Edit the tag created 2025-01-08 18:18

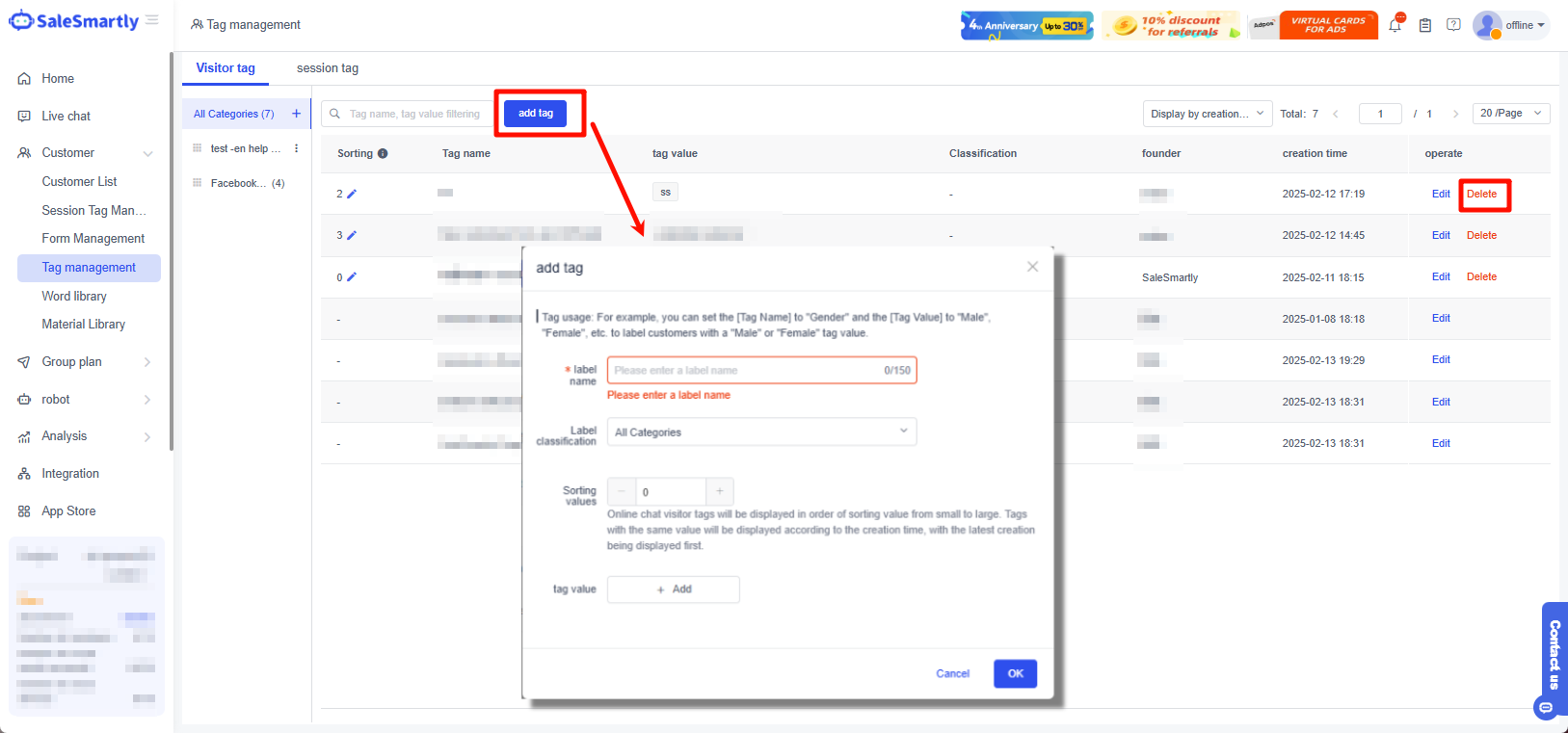[x=1441, y=318]
